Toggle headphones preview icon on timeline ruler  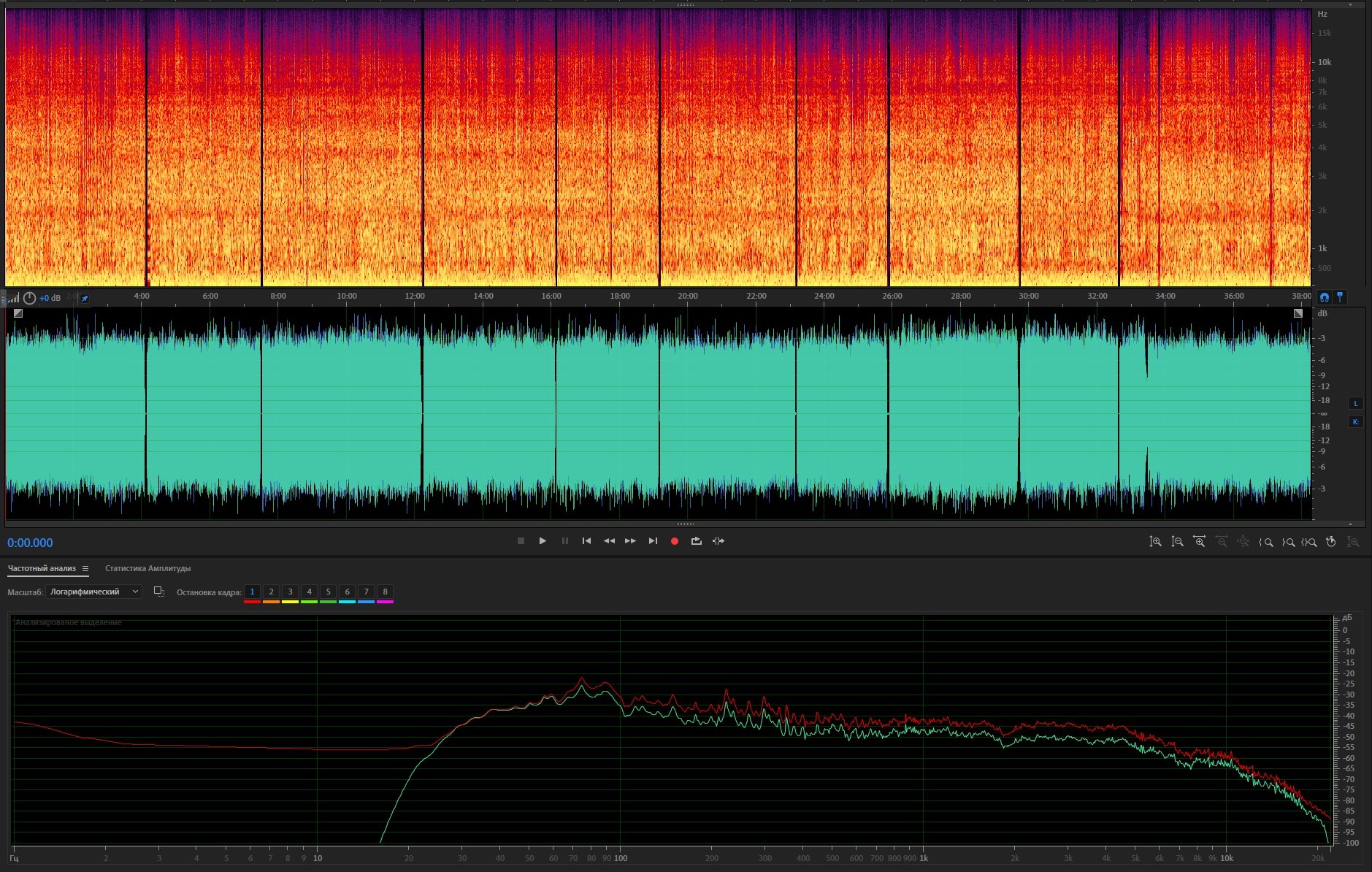tap(1324, 297)
